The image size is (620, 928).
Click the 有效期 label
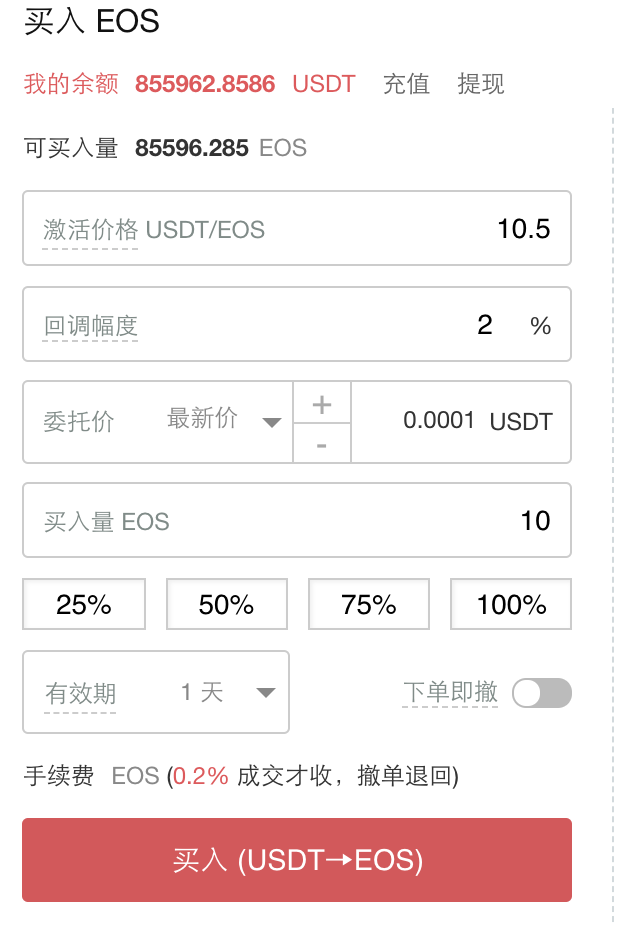click(80, 693)
